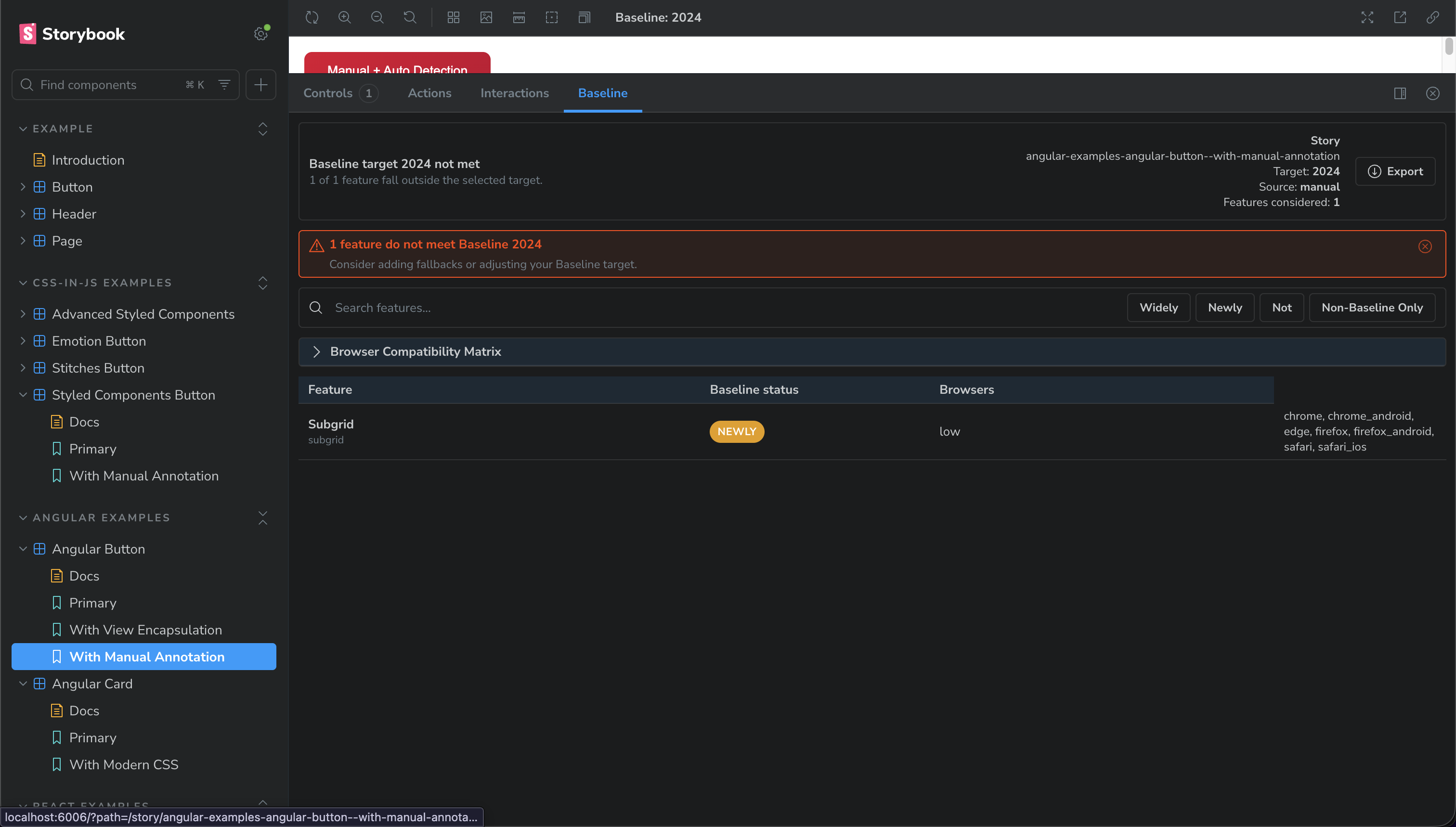
Task: Switch to the Controls tab
Action: (x=328, y=93)
